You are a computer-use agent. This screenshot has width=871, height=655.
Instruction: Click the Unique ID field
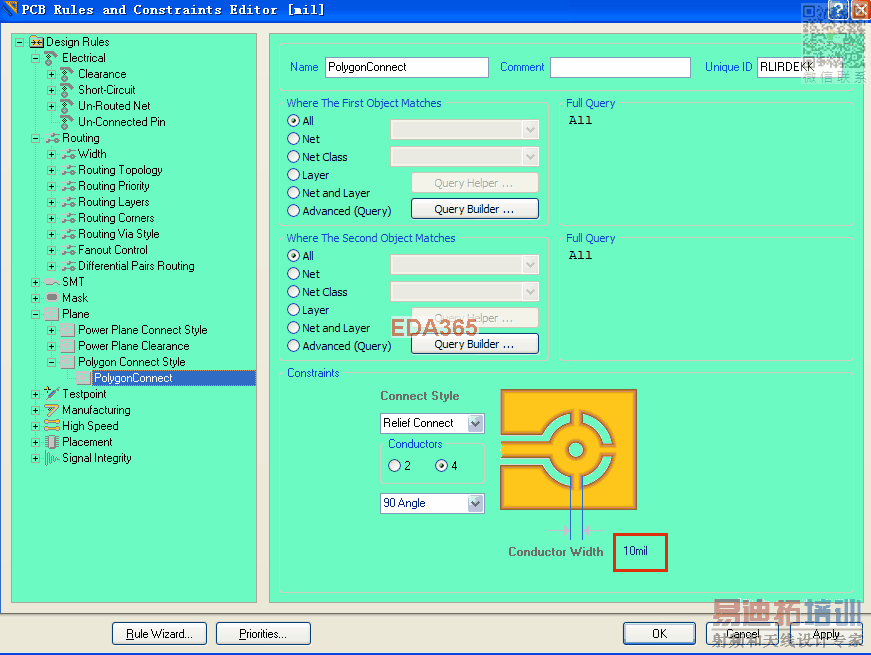799,67
